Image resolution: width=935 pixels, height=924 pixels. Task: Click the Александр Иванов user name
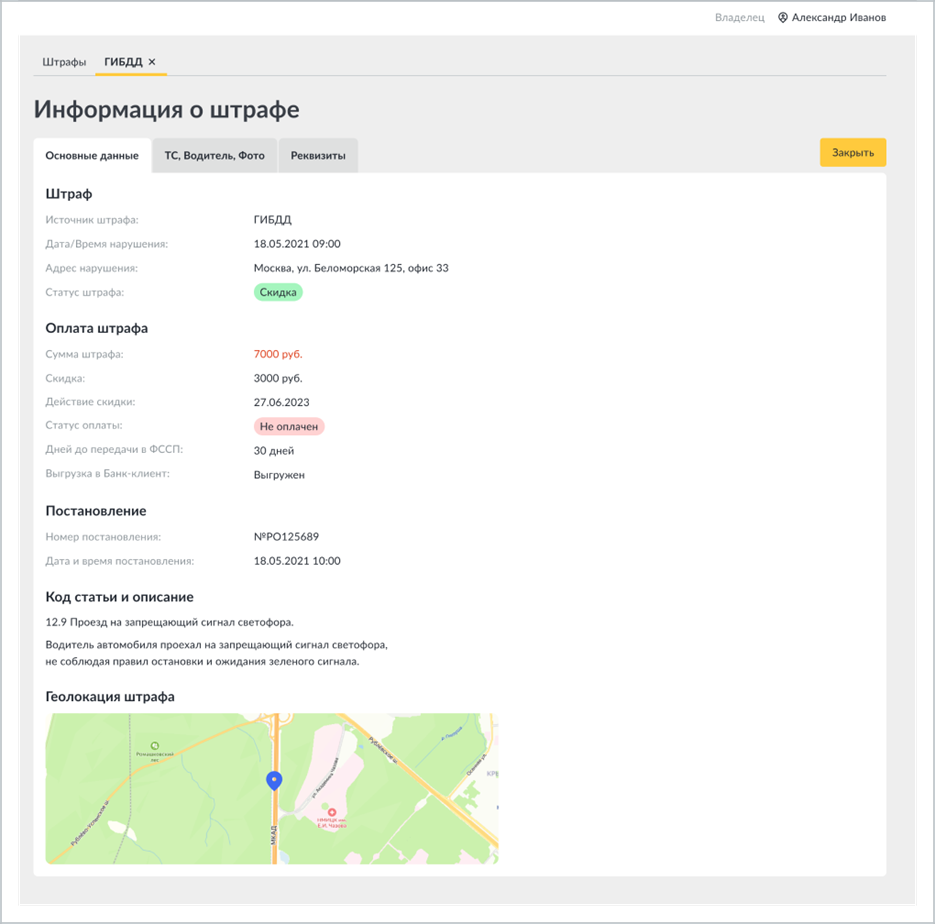pos(838,17)
